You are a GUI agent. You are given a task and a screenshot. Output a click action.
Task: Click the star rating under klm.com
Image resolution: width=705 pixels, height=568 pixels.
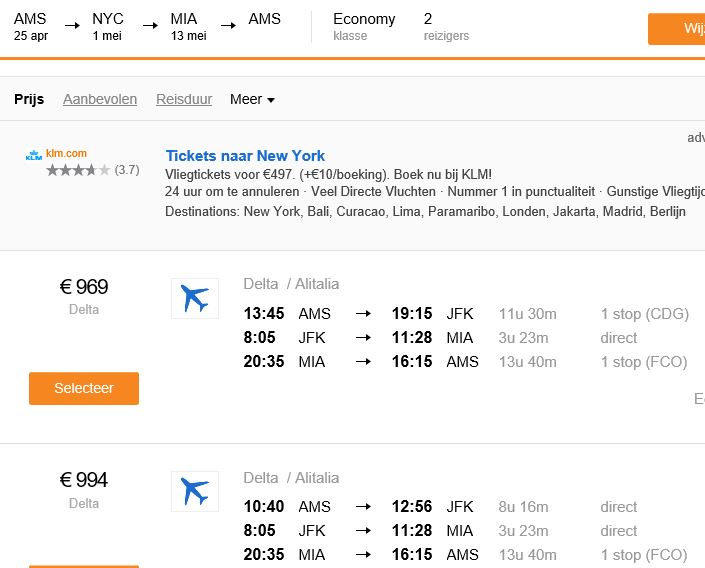78,170
